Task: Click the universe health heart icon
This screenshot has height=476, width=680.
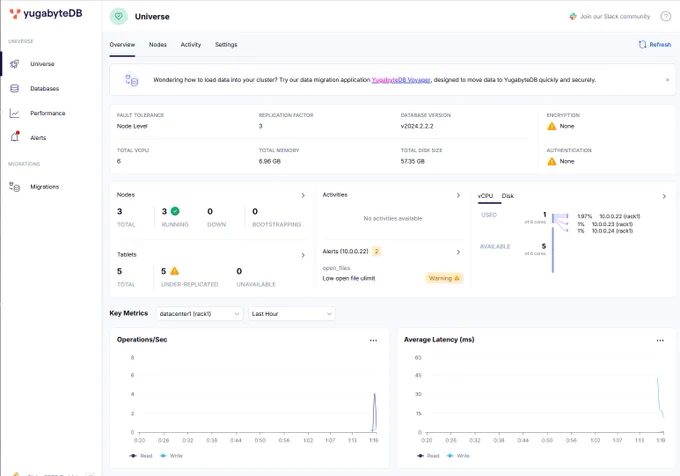Action: (118, 16)
